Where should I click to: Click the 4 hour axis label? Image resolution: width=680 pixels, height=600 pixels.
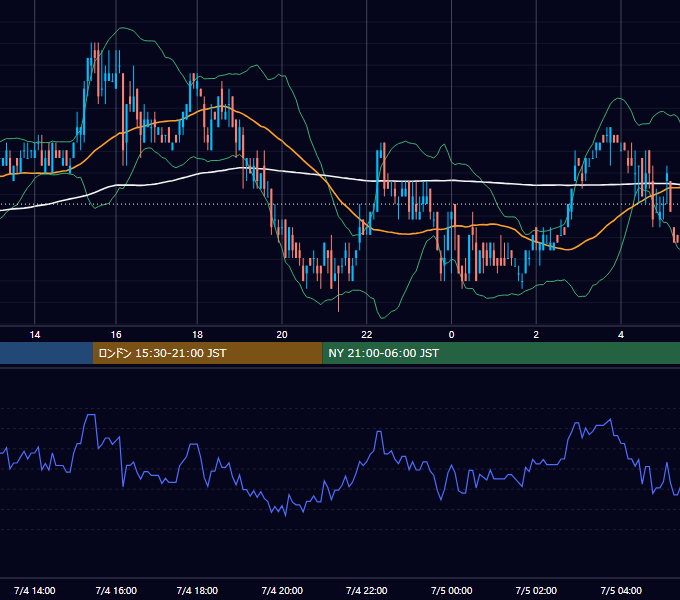pyautogui.click(x=621, y=335)
